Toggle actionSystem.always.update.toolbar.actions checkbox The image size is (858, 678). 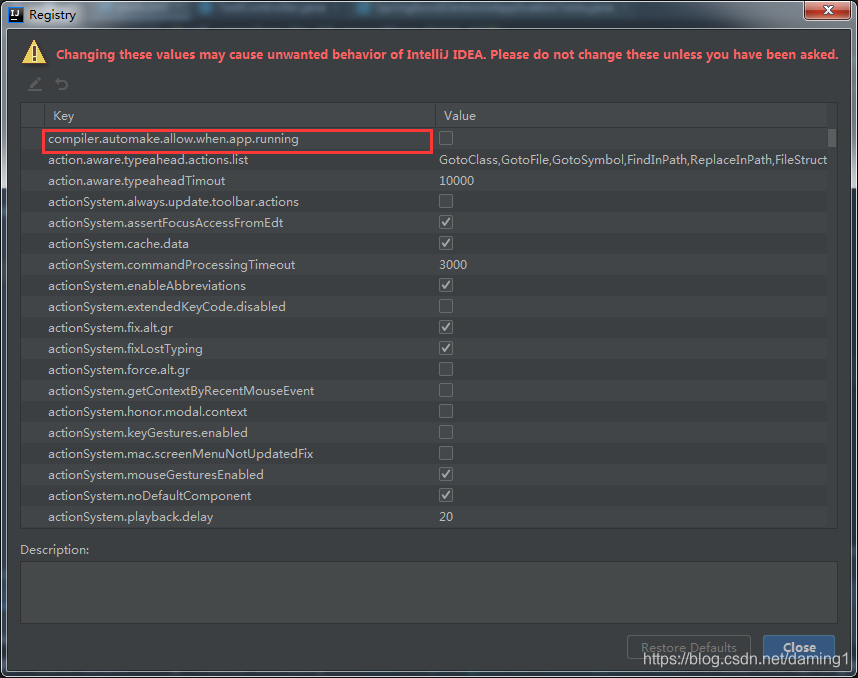pos(446,201)
